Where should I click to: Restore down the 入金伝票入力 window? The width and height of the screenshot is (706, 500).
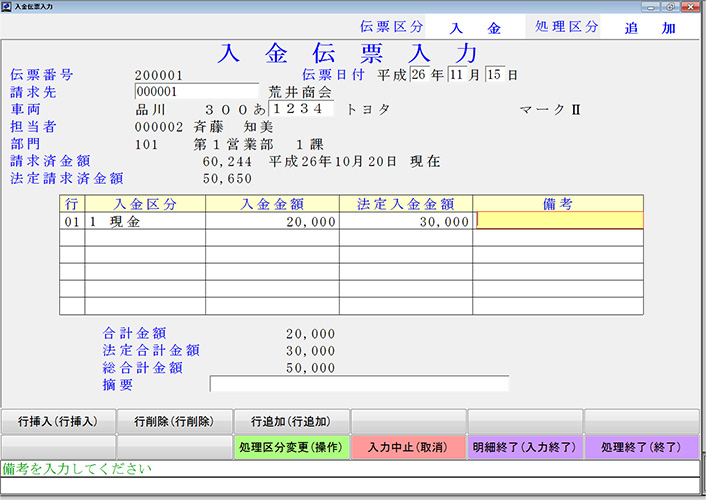click(x=670, y=6)
